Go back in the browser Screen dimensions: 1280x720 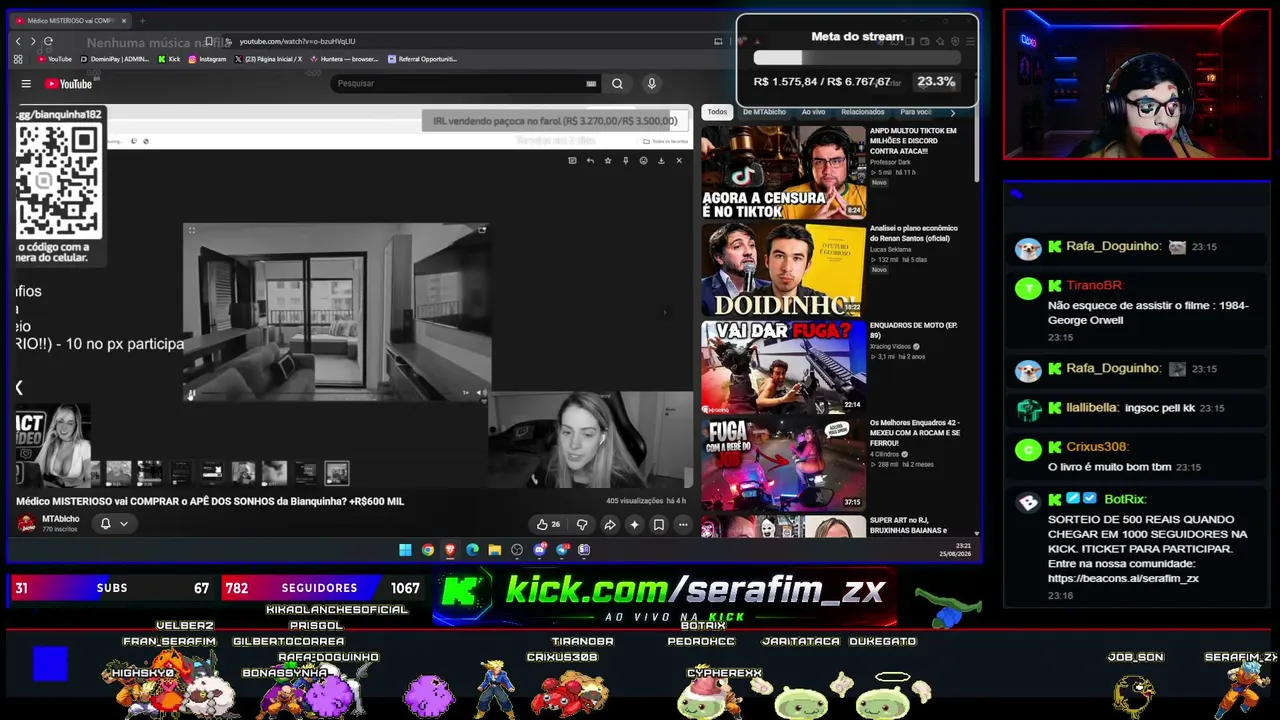(x=18, y=41)
